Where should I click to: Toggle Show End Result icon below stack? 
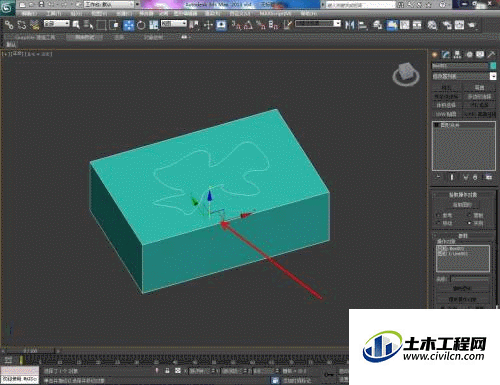point(452,177)
